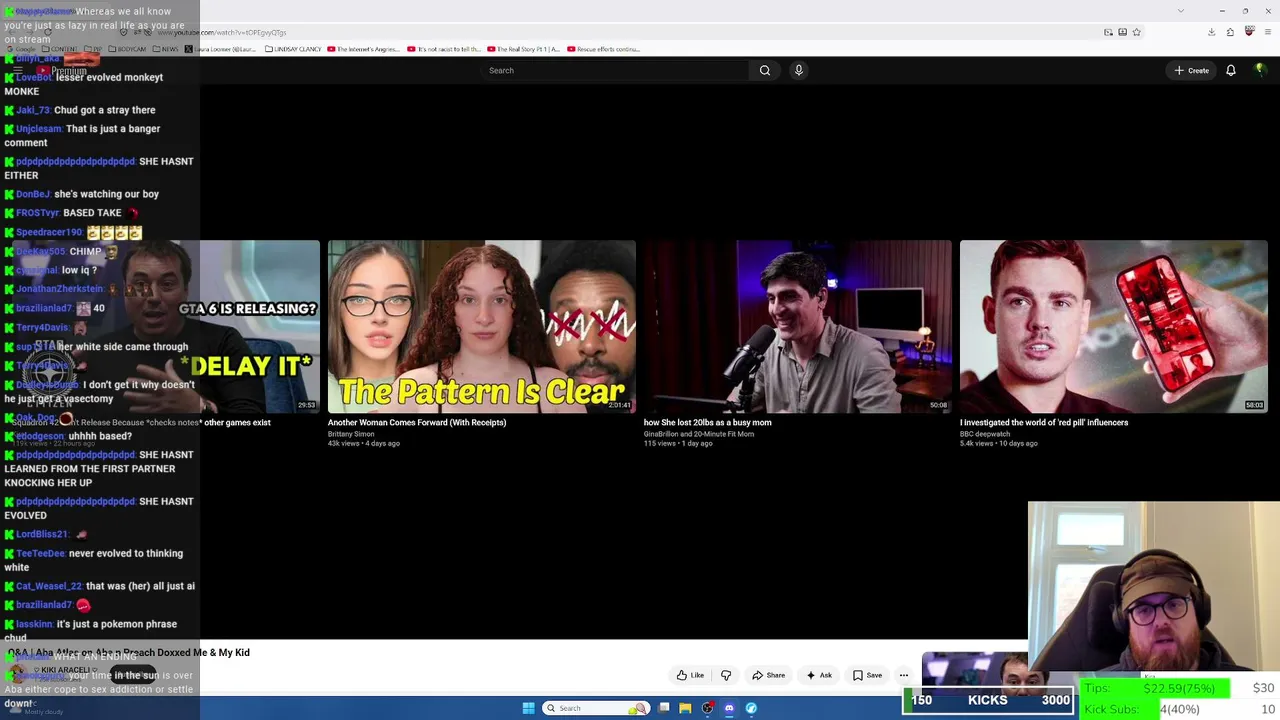
Task: Open 'how She lost 20lbs as a busy mom'
Action: 708,423
